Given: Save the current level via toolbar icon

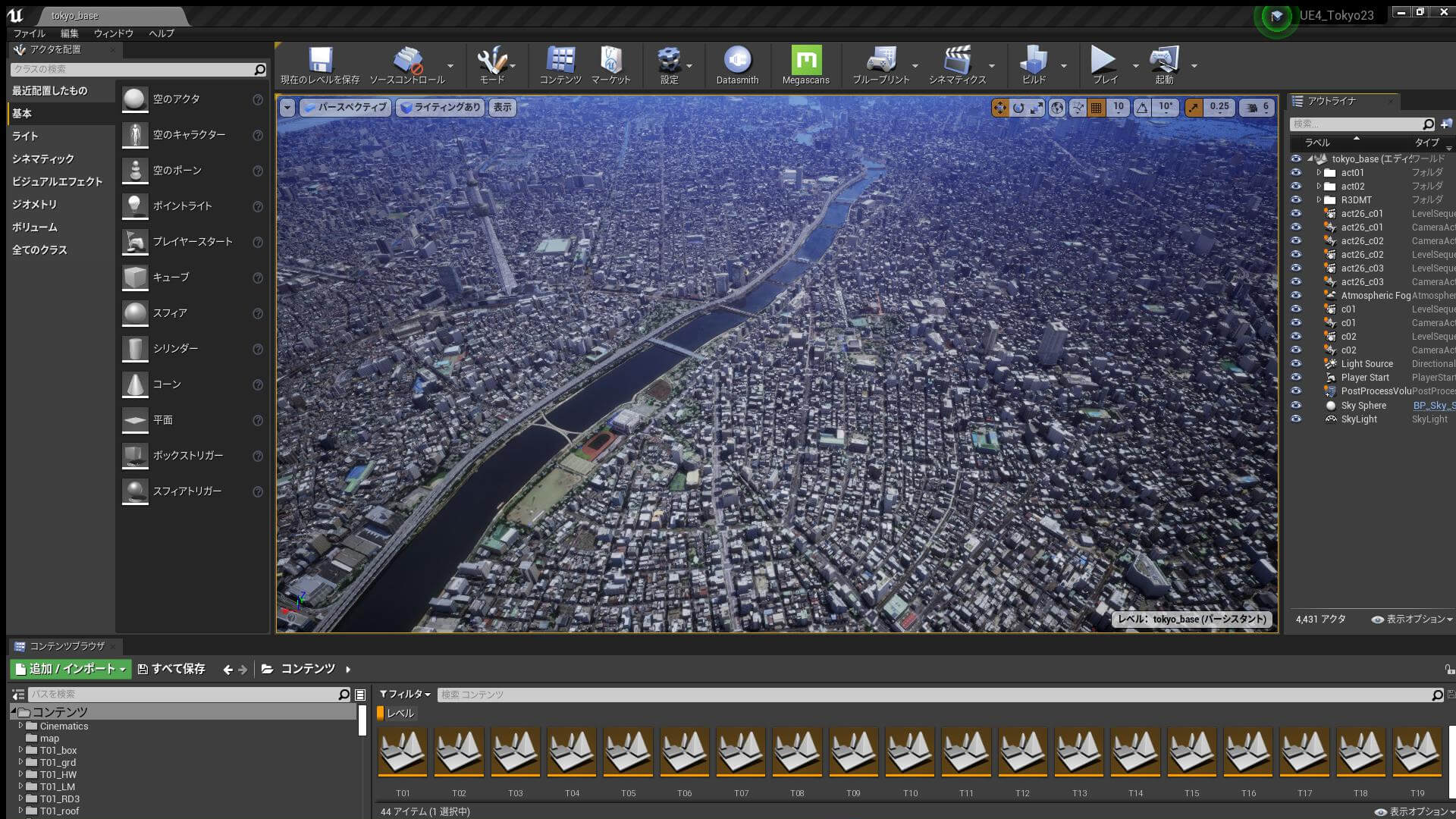Looking at the screenshot, I should click(x=320, y=61).
